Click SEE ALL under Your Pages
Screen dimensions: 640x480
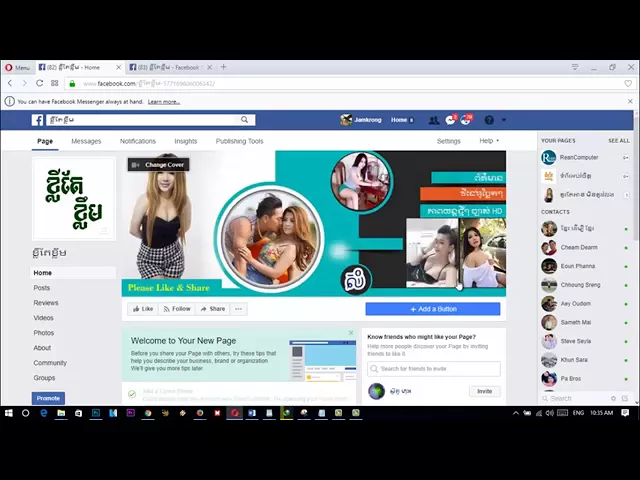click(x=619, y=141)
